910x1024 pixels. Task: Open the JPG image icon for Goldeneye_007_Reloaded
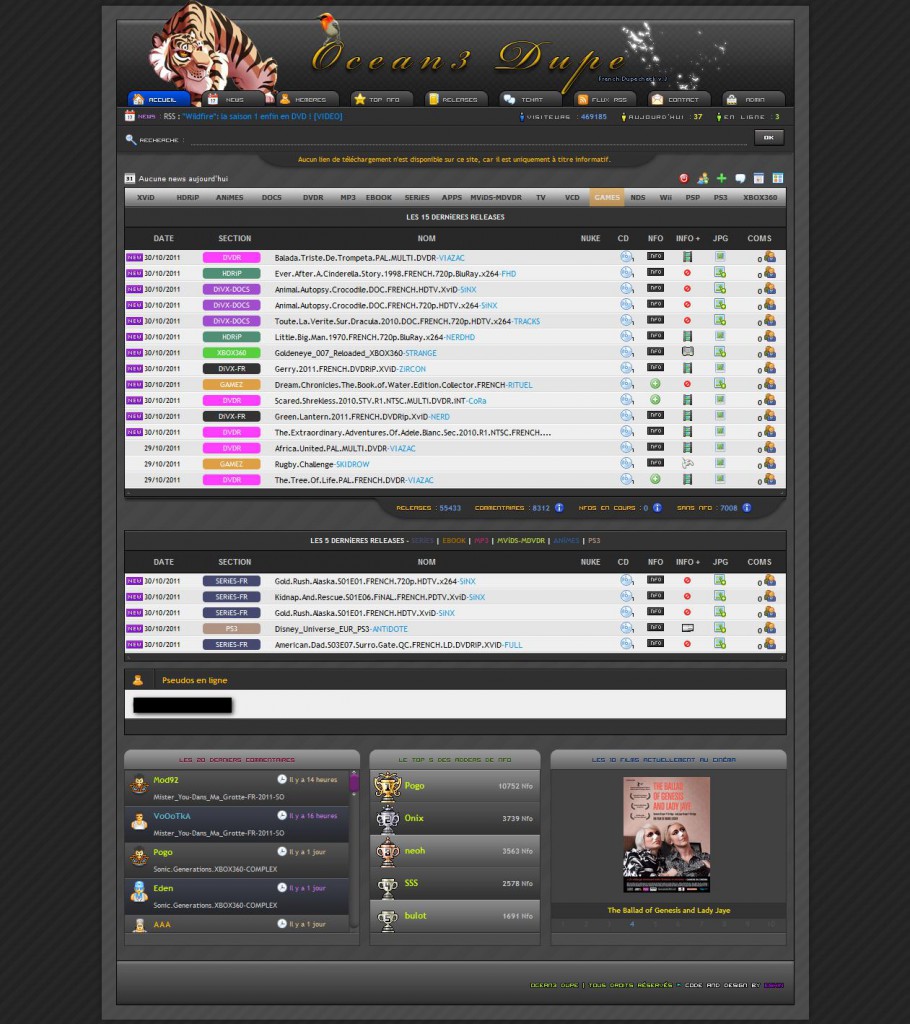click(720, 352)
